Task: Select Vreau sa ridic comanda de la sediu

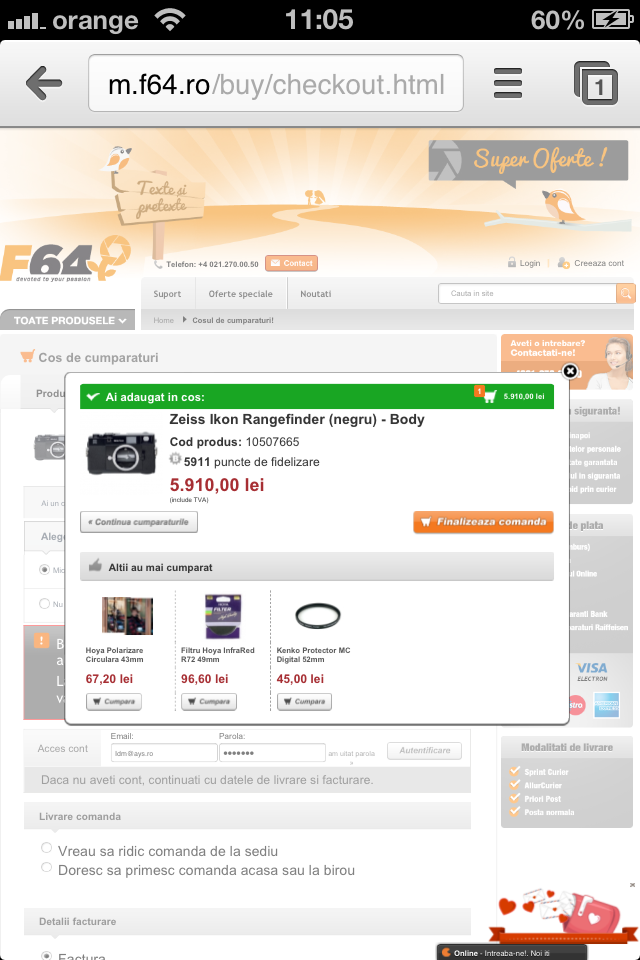Action: (x=47, y=848)
